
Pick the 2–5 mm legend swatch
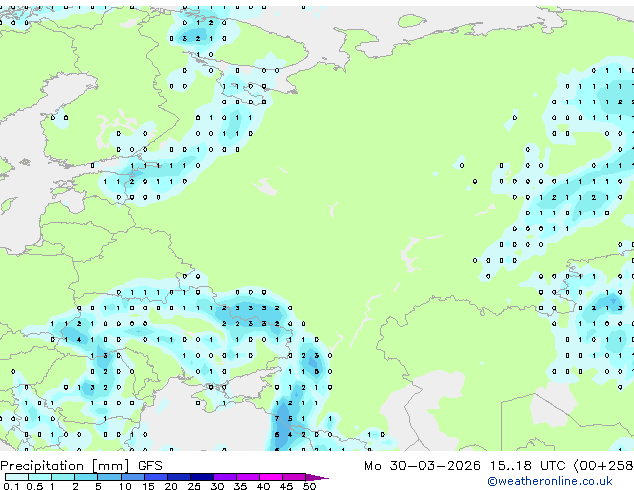coord(86,477)
